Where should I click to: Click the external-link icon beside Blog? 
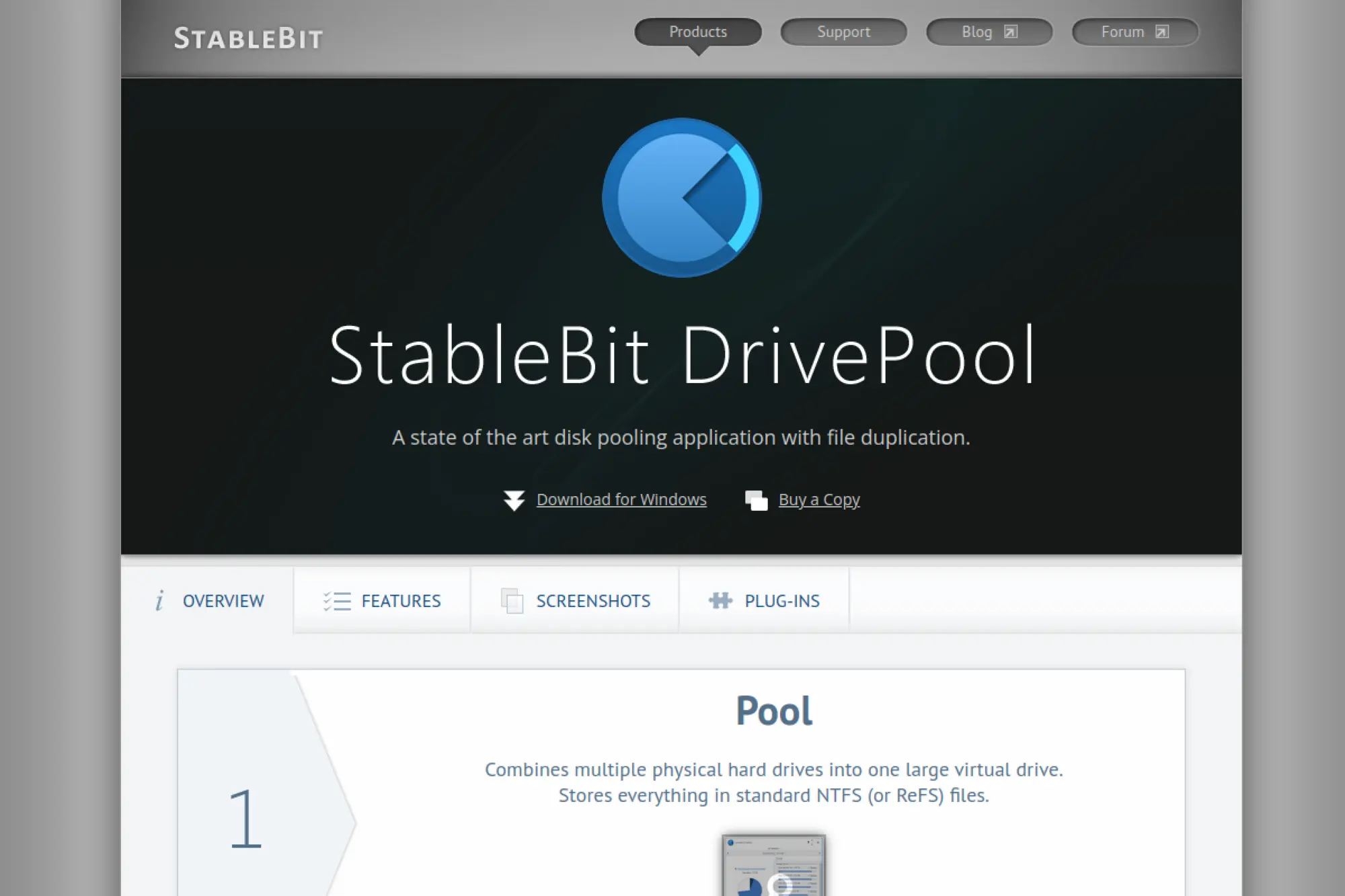(1011, 31)
